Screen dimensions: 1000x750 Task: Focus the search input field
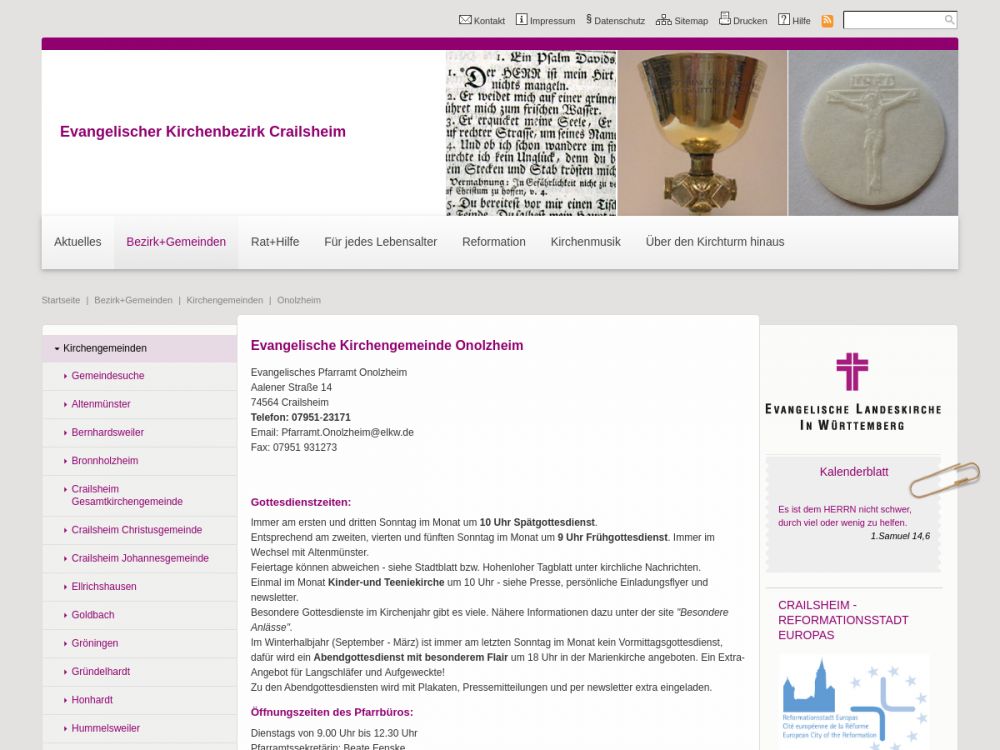click(x=892, y=20)
